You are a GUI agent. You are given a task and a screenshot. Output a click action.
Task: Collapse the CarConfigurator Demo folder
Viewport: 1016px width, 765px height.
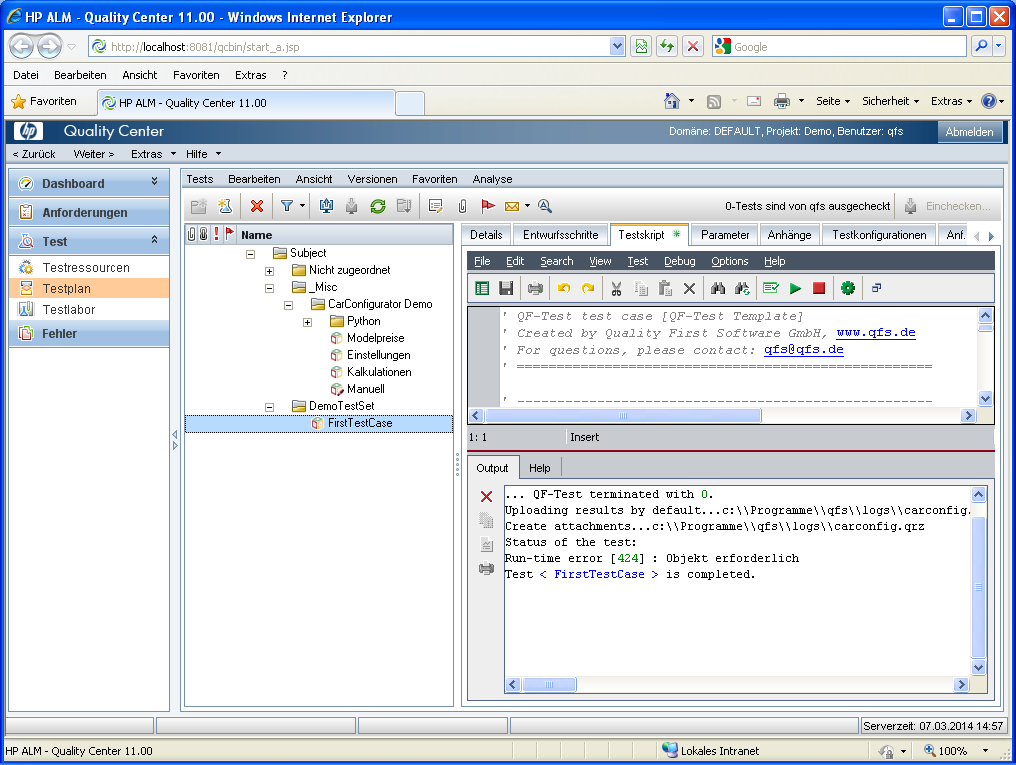click(288, 305)
